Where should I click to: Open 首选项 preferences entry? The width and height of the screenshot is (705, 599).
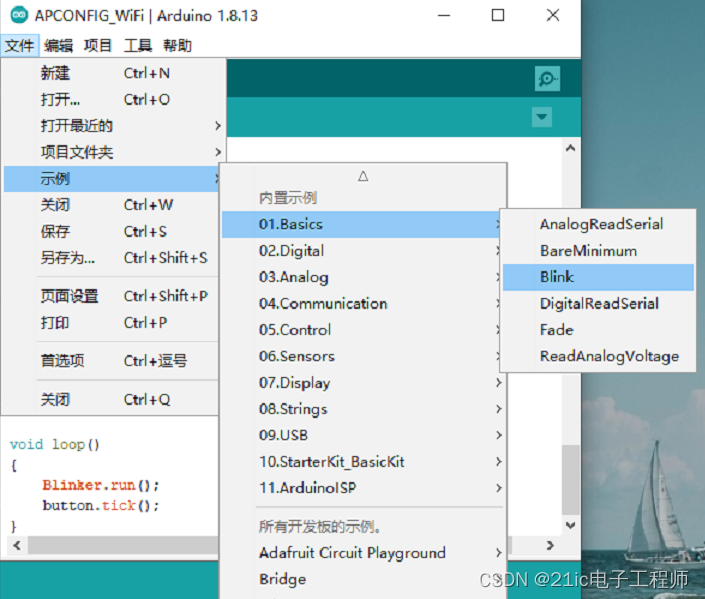point(112,361)
